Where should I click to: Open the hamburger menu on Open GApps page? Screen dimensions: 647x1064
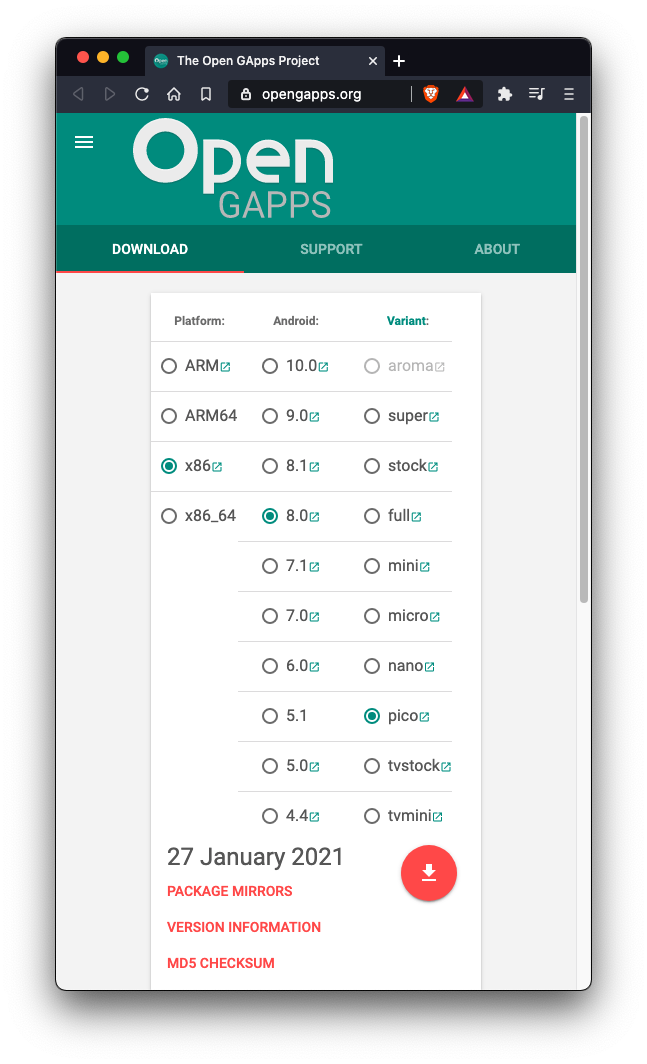[84, 142]
